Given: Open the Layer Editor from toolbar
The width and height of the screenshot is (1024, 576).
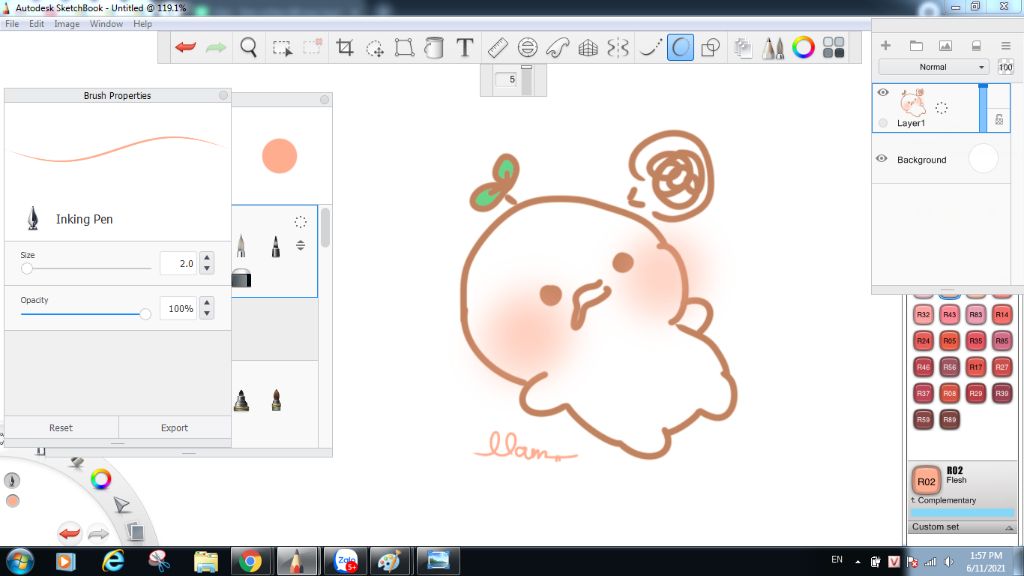Looking at the screenshot, I should [743, 47].
